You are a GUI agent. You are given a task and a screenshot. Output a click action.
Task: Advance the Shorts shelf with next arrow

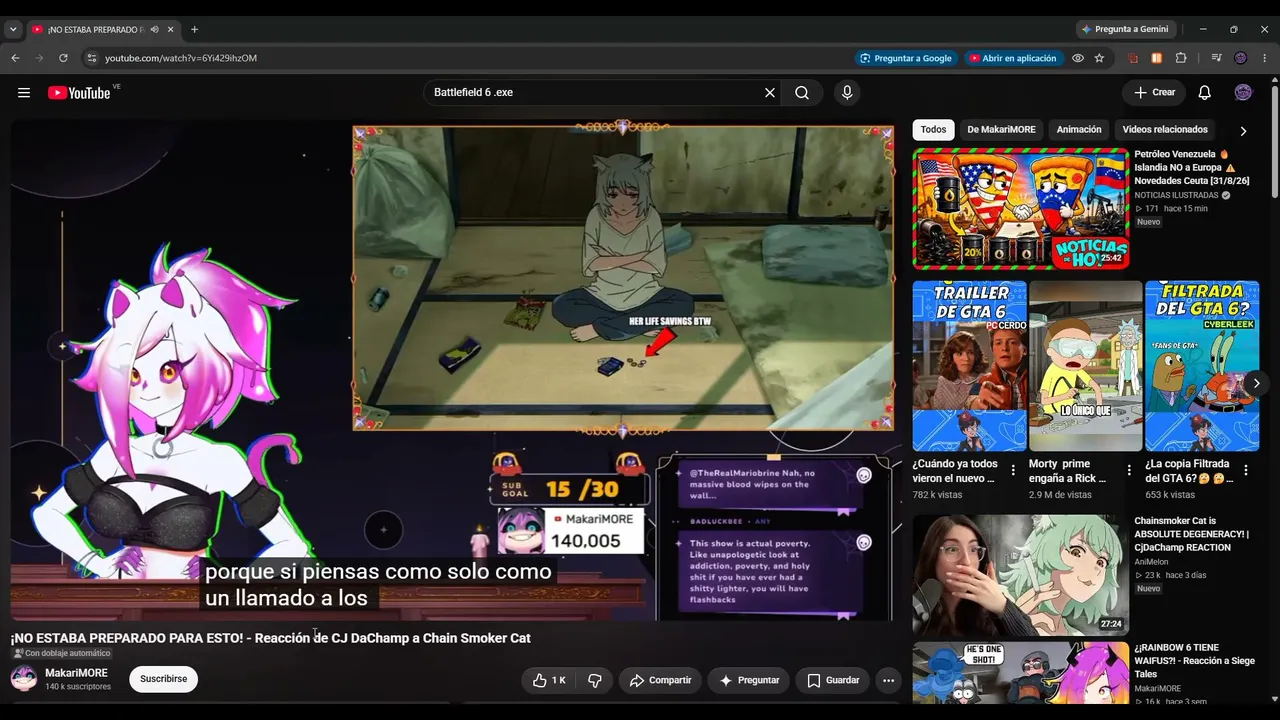click(x=1256, y=383)
